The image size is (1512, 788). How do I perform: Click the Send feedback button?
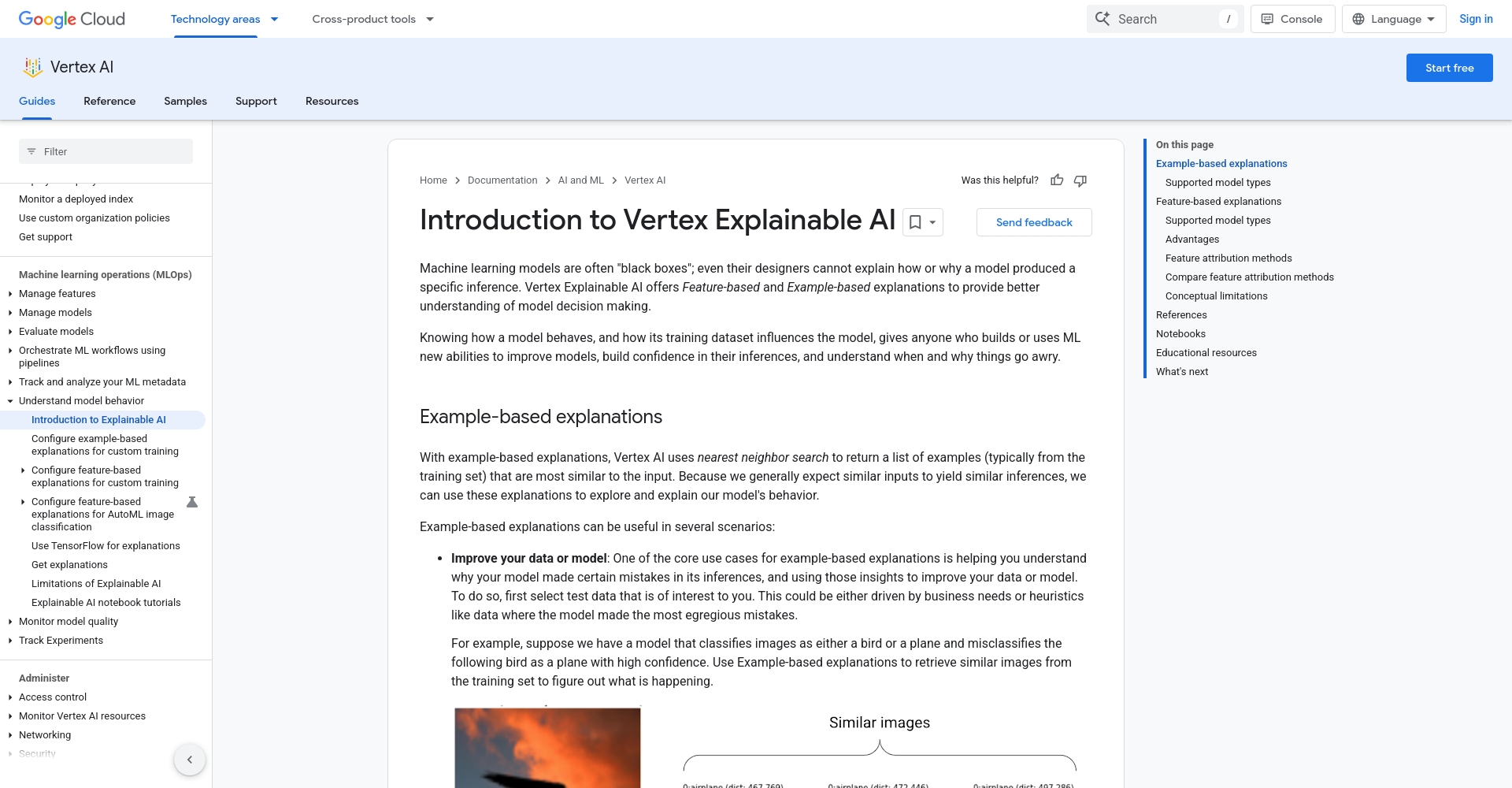tap(1034, 222)
